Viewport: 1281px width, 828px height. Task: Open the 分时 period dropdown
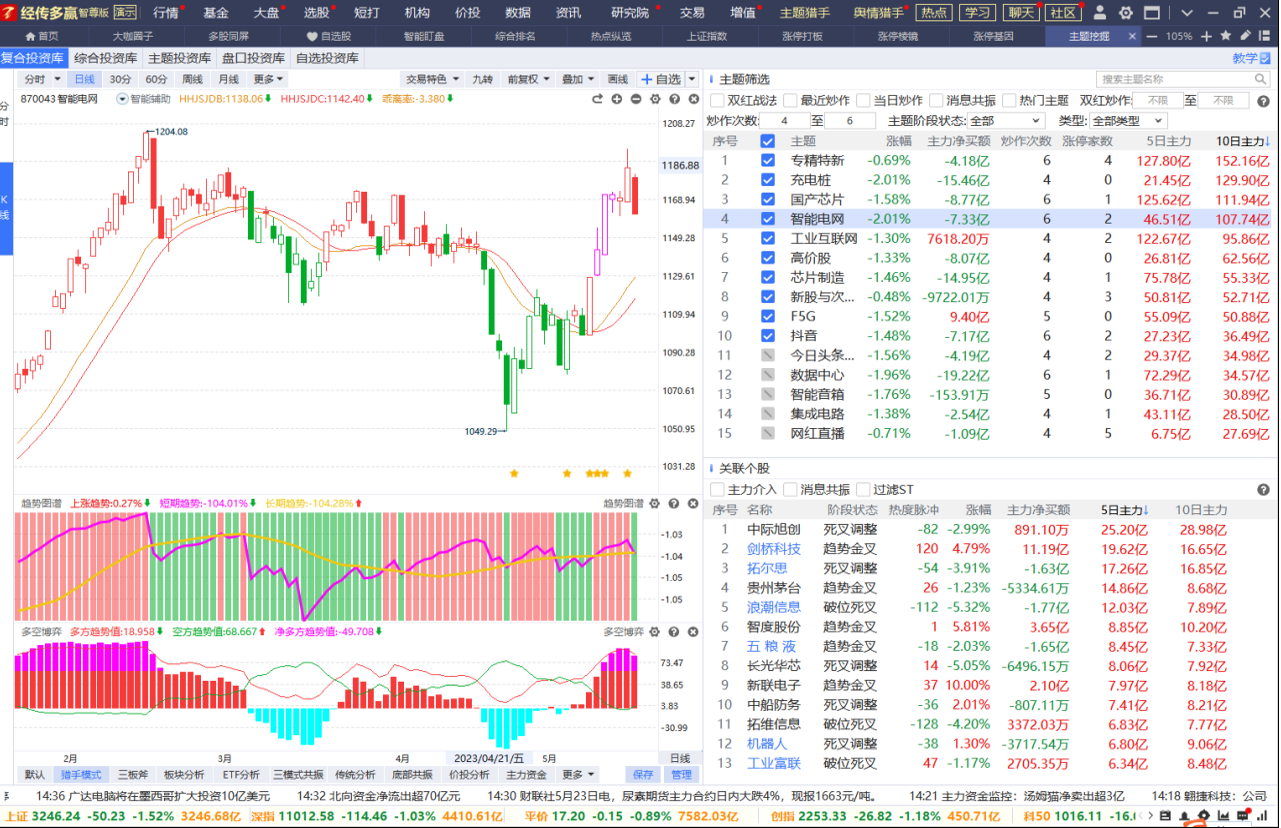42,79
